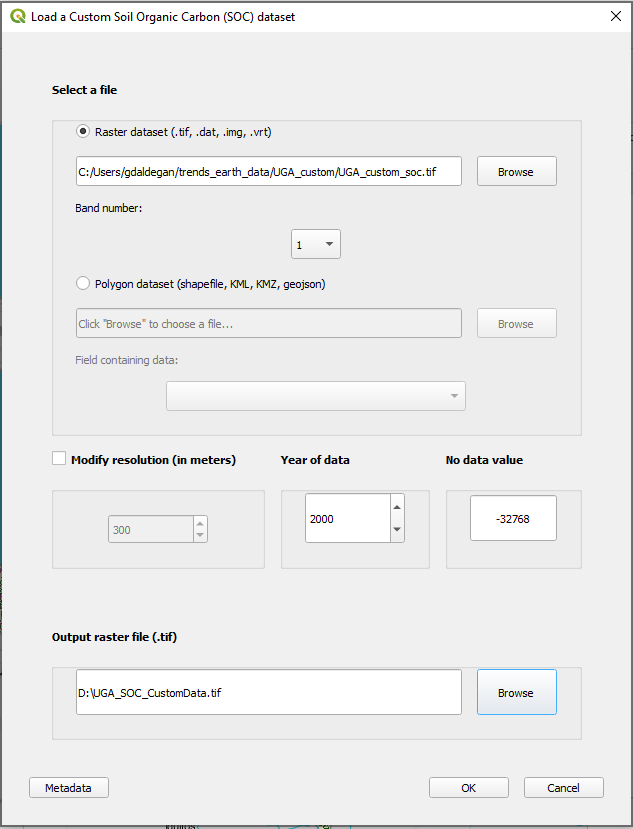This screenshot has width=633, height=829.
Task: Expand the Field containing data dropdown
Action: 315,396
